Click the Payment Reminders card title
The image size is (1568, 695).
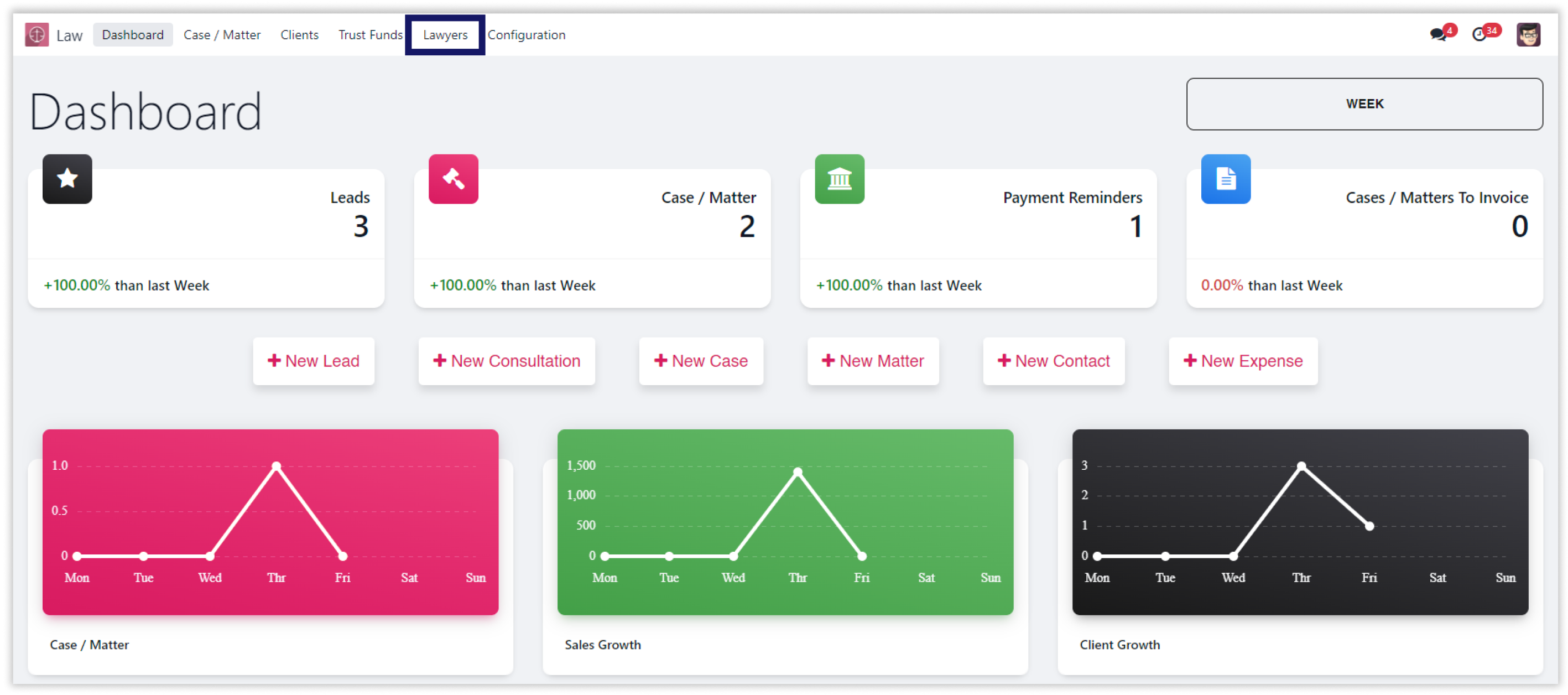click(x=1072, y=198)
